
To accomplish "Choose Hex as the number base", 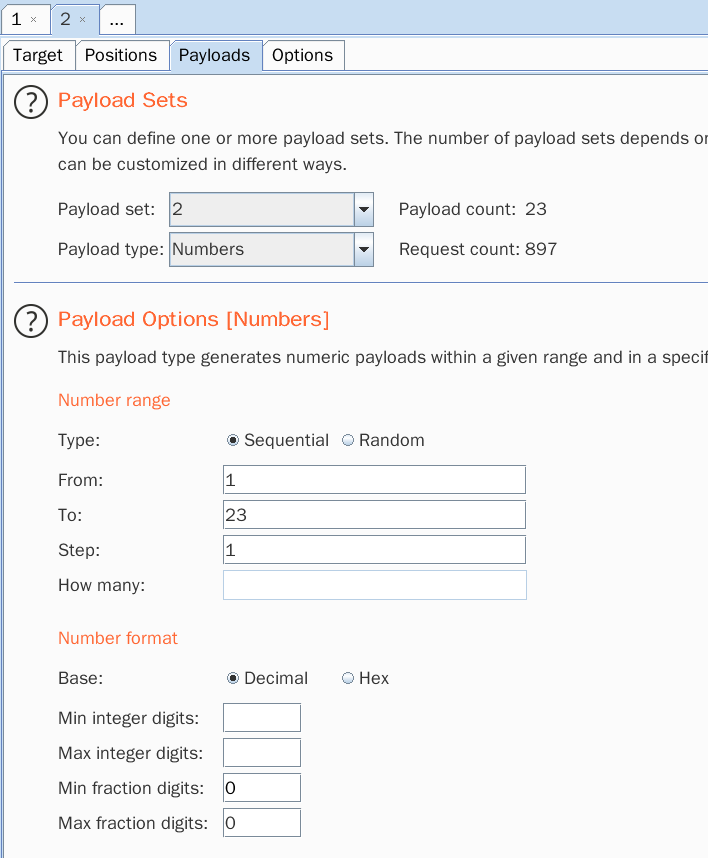I will tap(348, 678).
